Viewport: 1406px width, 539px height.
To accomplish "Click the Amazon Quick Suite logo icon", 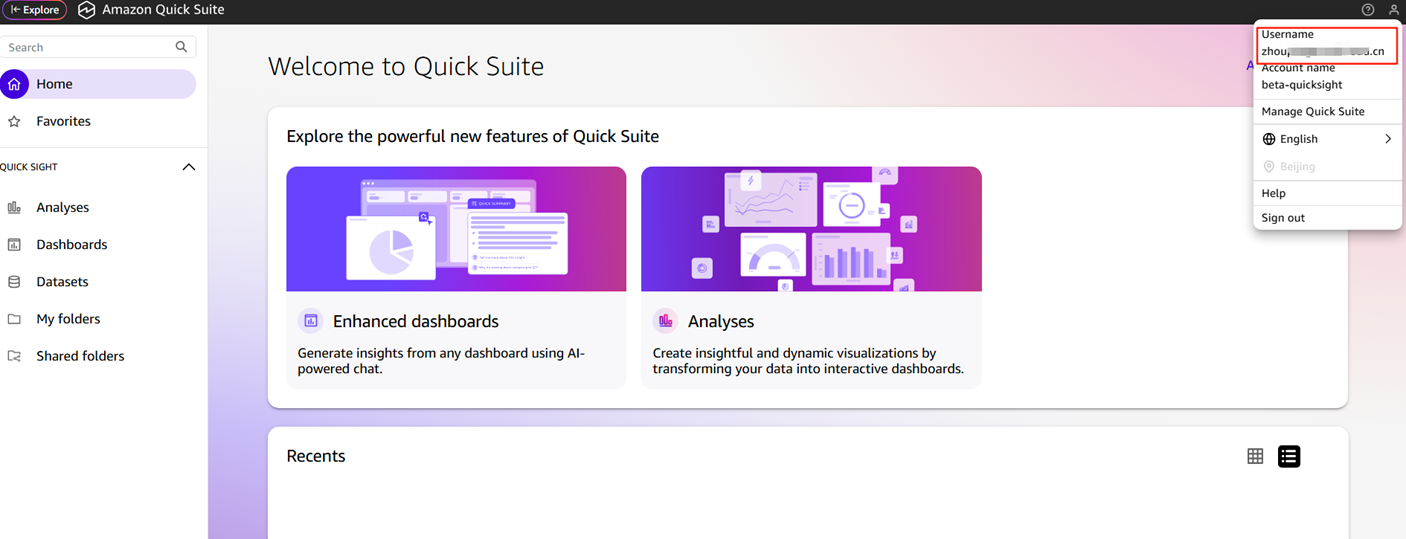I will click(87, 10).
